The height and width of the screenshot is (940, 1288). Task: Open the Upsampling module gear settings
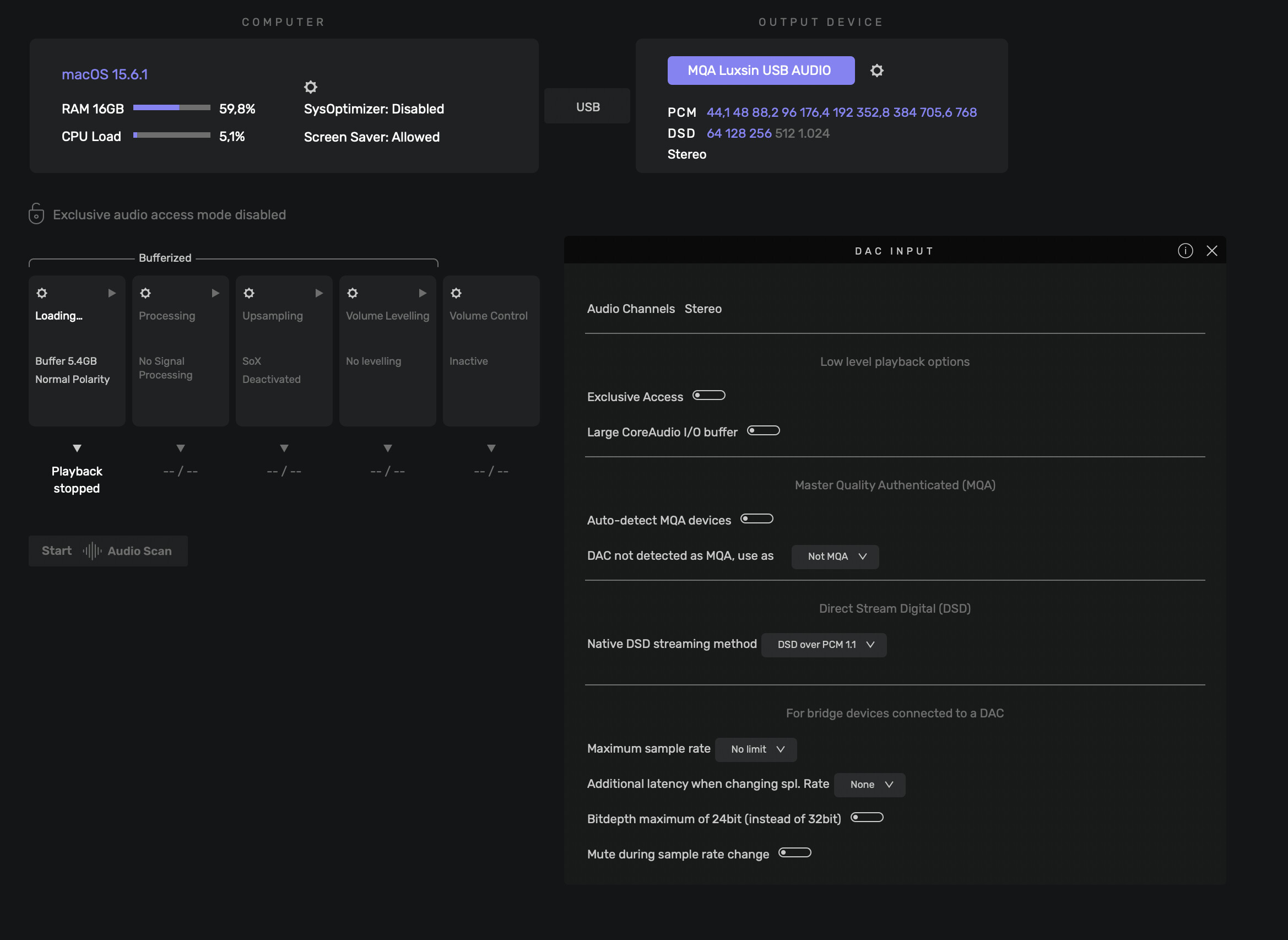pos(249,293)
